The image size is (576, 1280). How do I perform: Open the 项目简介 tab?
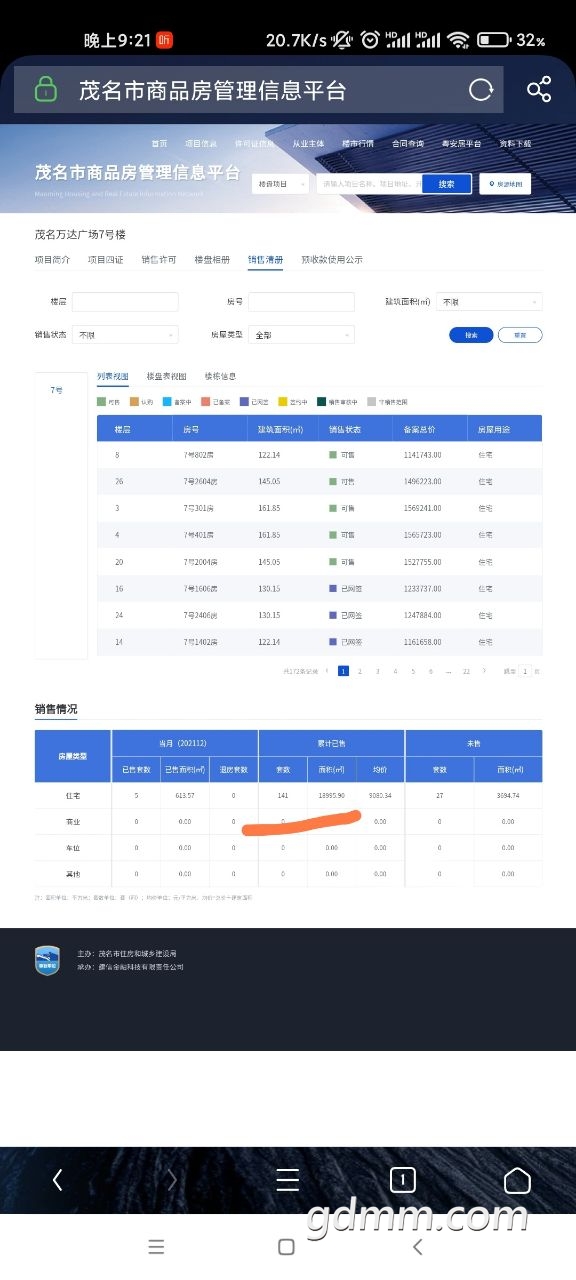[52, 260]
